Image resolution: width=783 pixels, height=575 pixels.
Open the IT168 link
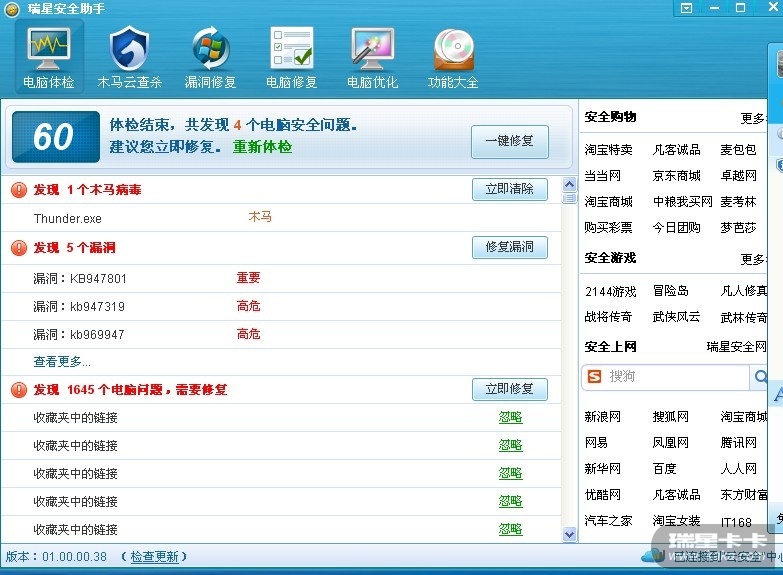click(736, 522)
